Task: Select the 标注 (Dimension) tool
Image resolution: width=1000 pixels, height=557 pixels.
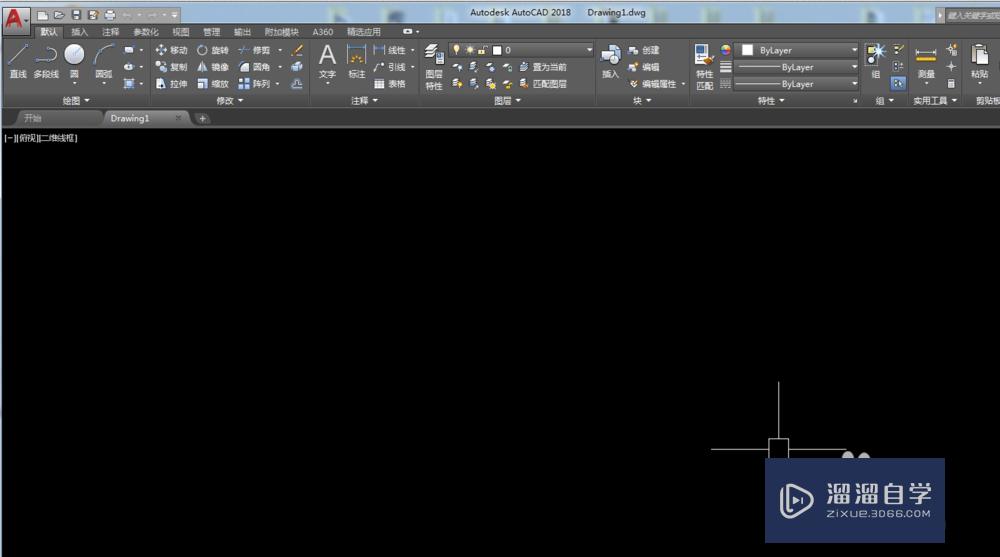Action: click(x=357, y=63)
